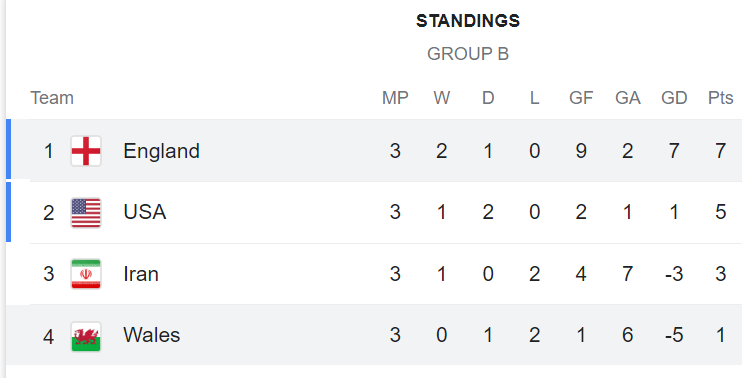Click the Wales flag icon
This screenshot has height=378, width=742.
[x=86, y=336]
